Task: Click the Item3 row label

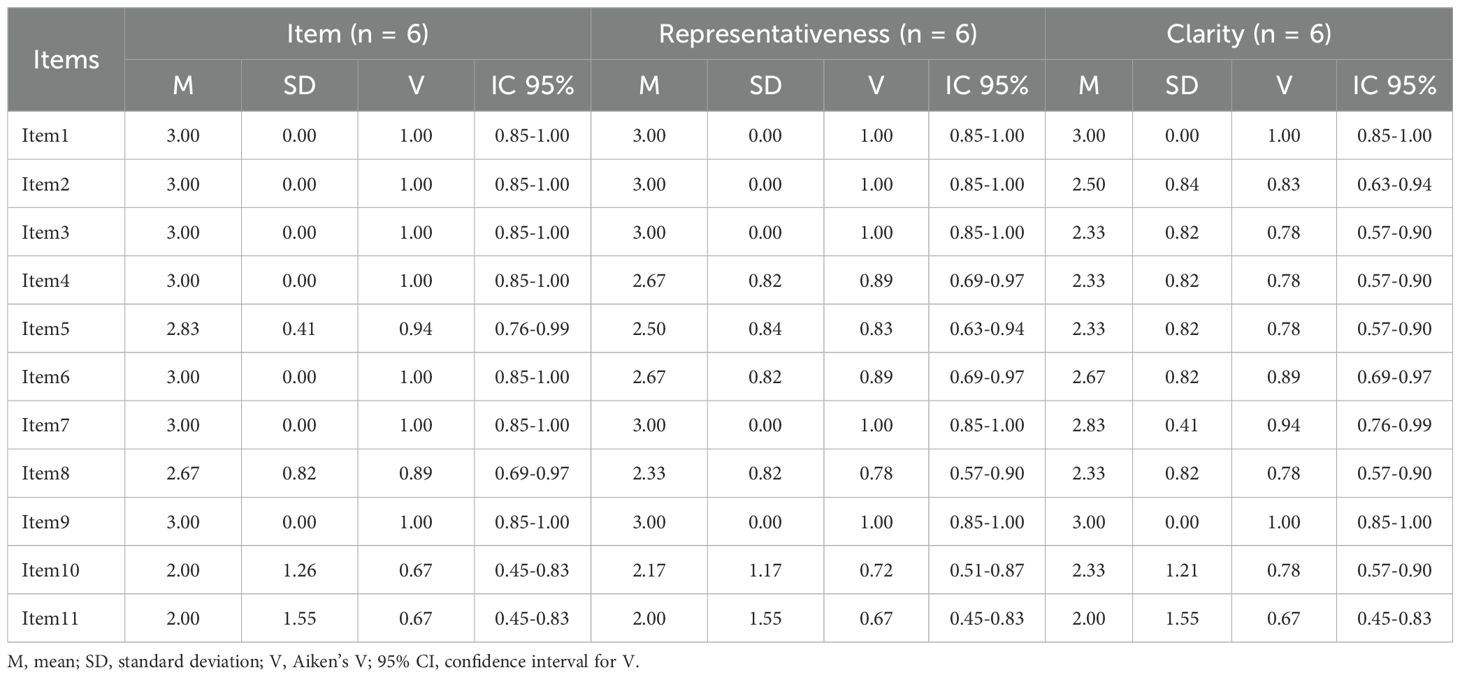Action: pyautogui.click(x=46, y=232)
